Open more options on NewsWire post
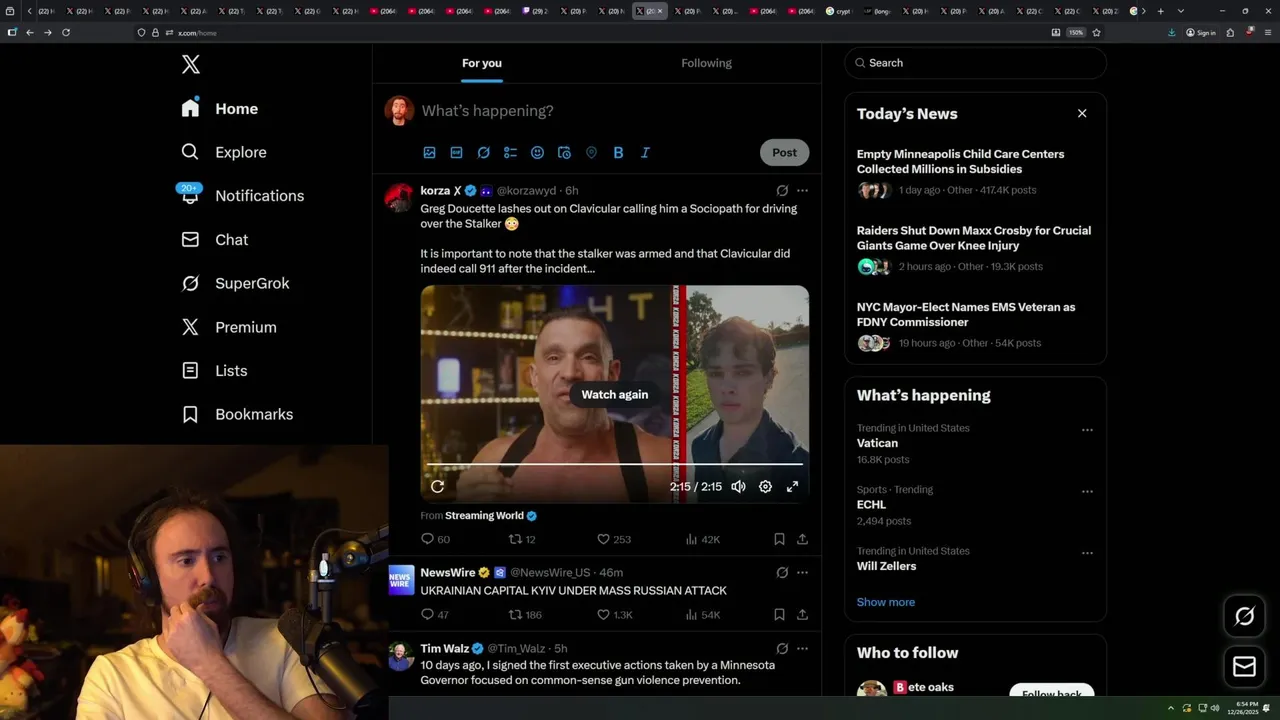The image size is (1280, 720). tap(802, 573)
